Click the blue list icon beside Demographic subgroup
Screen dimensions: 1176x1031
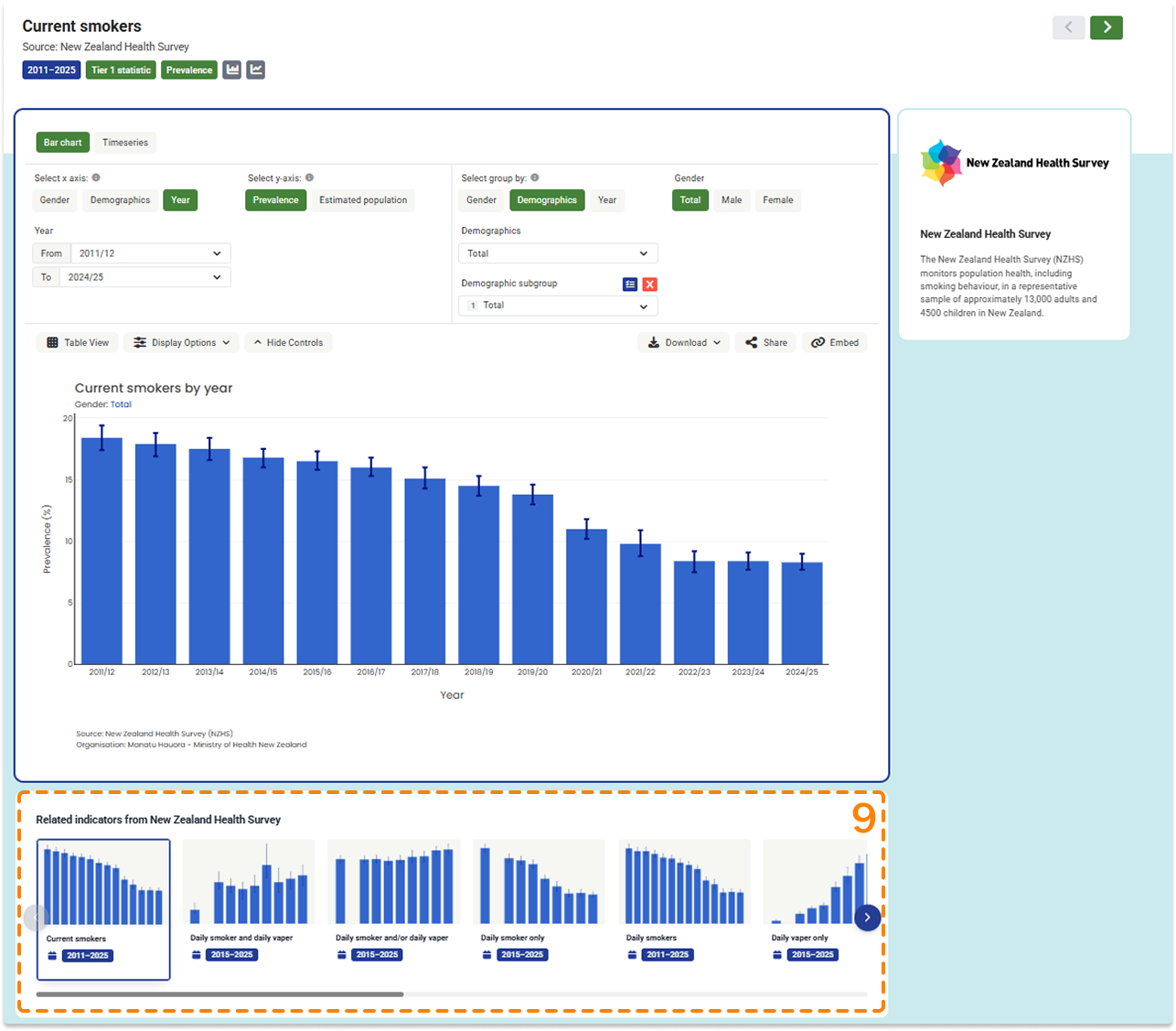(629, 285)
